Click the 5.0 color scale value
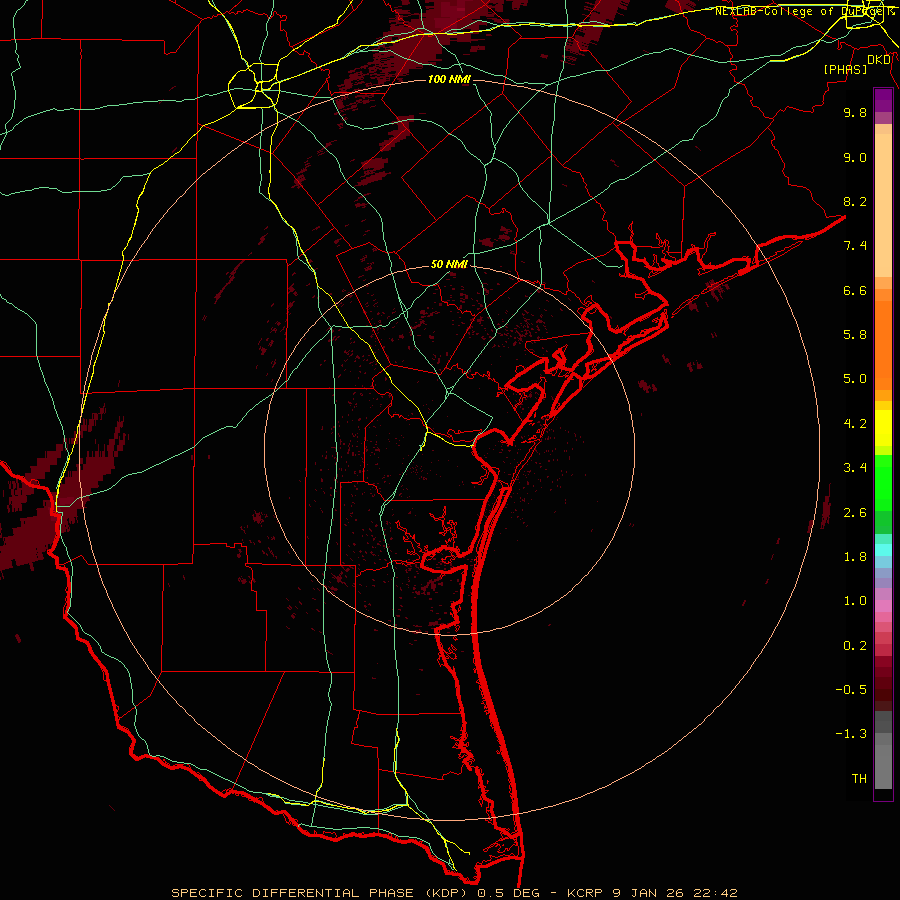This screenshot has height=900, width=900. pyautogui.click(x=855, y=379)
